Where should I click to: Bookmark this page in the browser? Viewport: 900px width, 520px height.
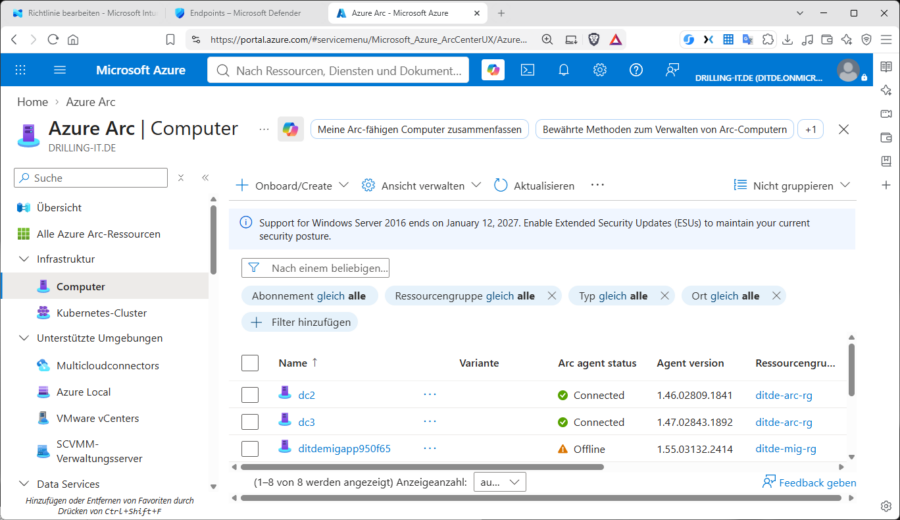click(170, 39)
